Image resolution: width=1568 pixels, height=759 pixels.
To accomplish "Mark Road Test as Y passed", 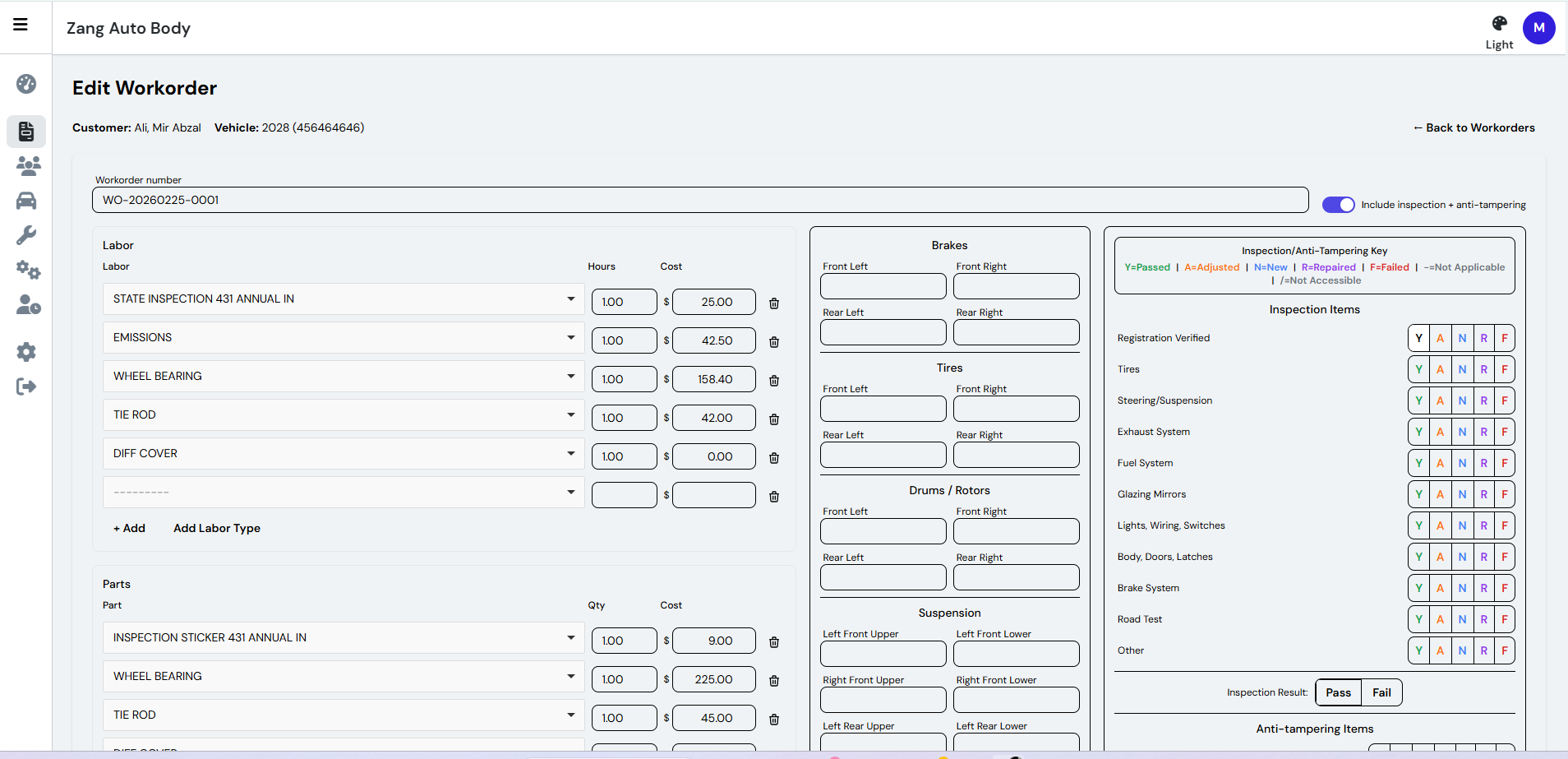I will pos(1418,619).
